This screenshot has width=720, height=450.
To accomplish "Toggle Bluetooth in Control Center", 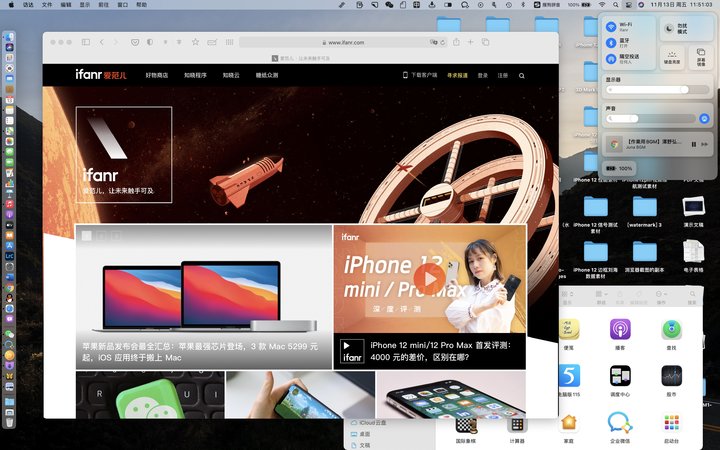I will click(x=611, y=43).
